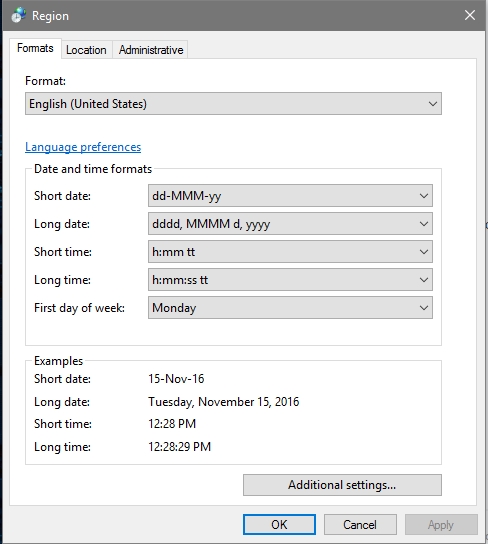Expand First day of week dropdown
Screen dimensions: 488x544
point(423,308)
